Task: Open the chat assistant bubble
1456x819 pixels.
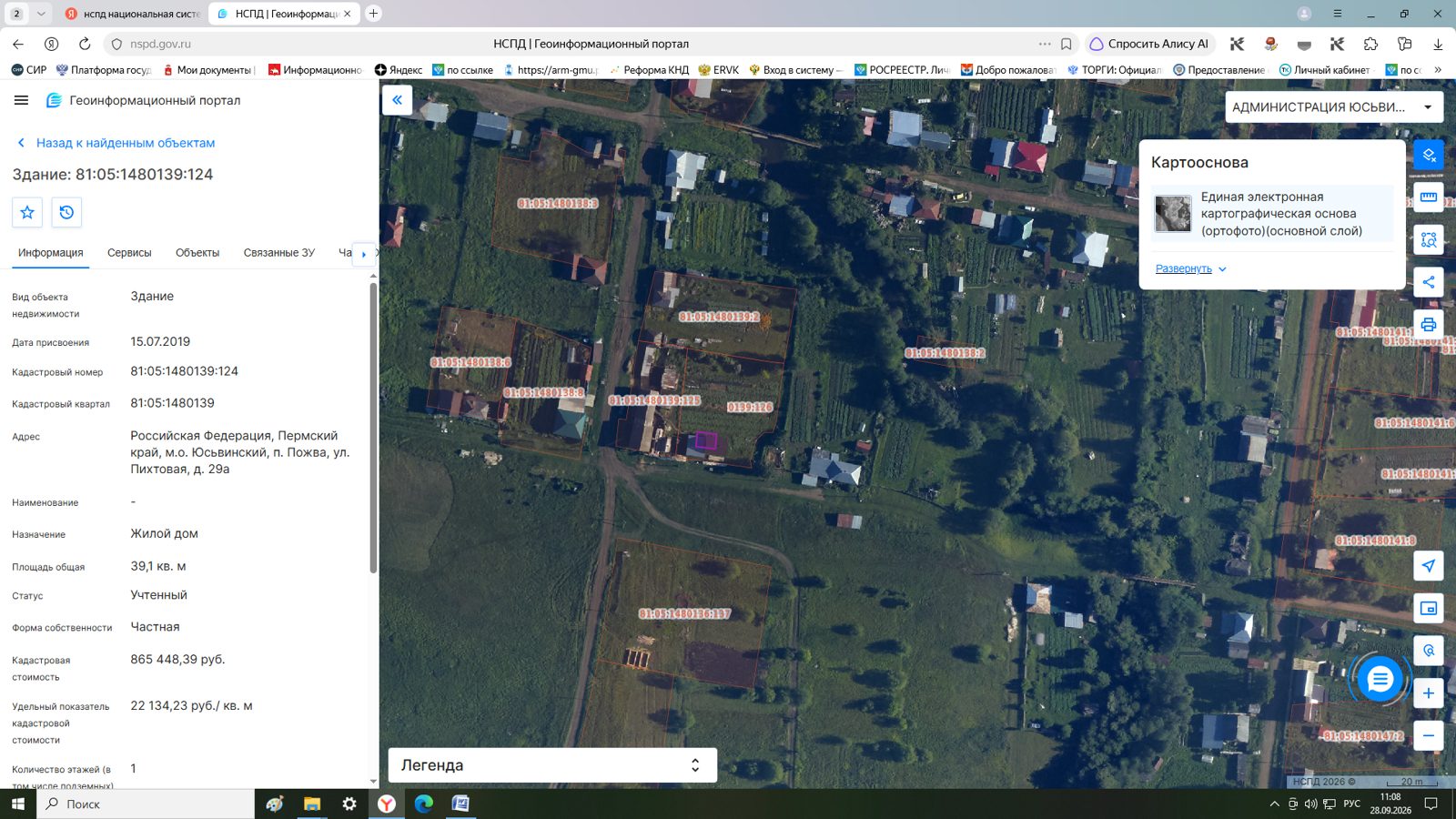Action: pyautogui.click(x=1380, y=679)
